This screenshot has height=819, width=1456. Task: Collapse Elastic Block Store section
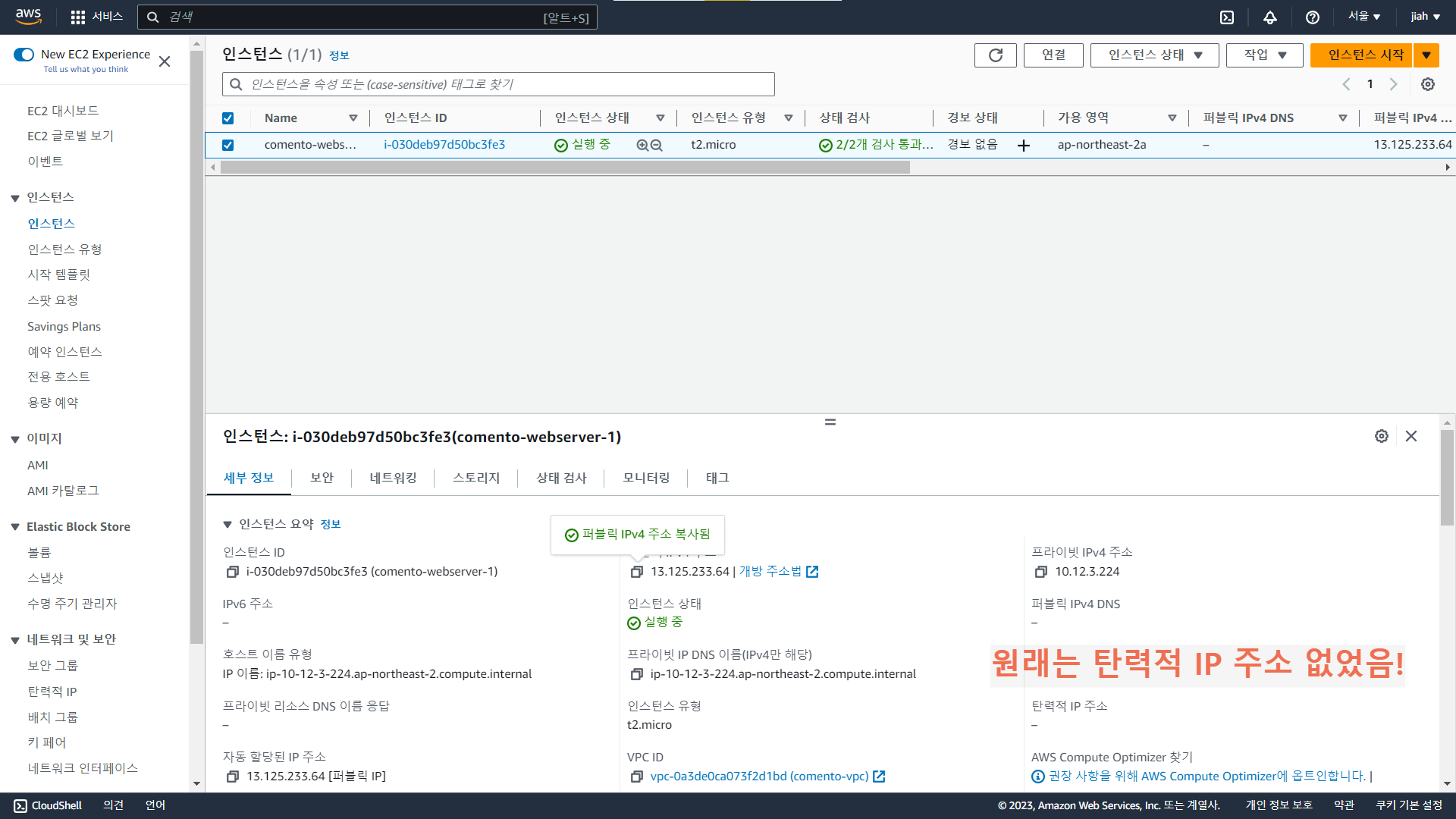coord(15,527)
